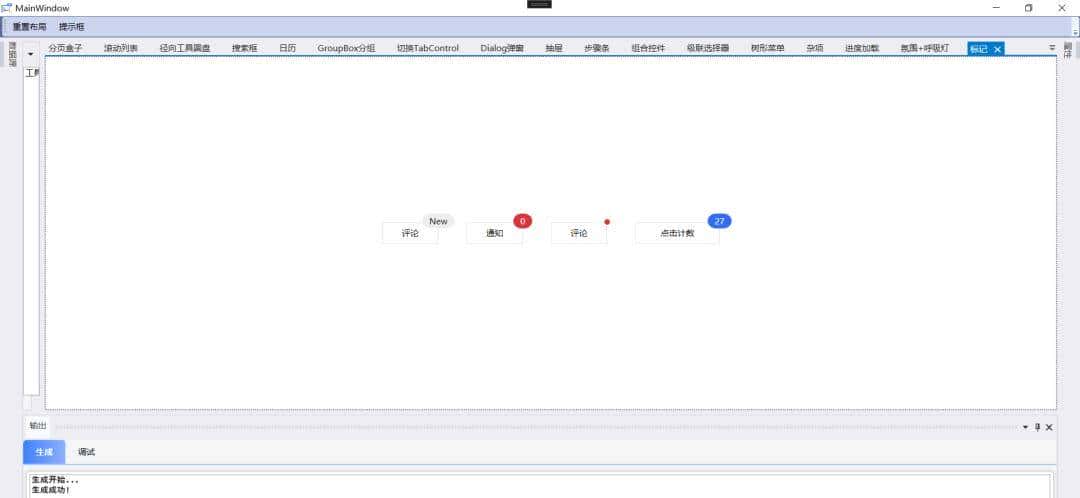Image resolution: width=1080 pixels, height=498 pixels.
Task: Select the 输出 panel title tab
Action: (x=38, y=426)
